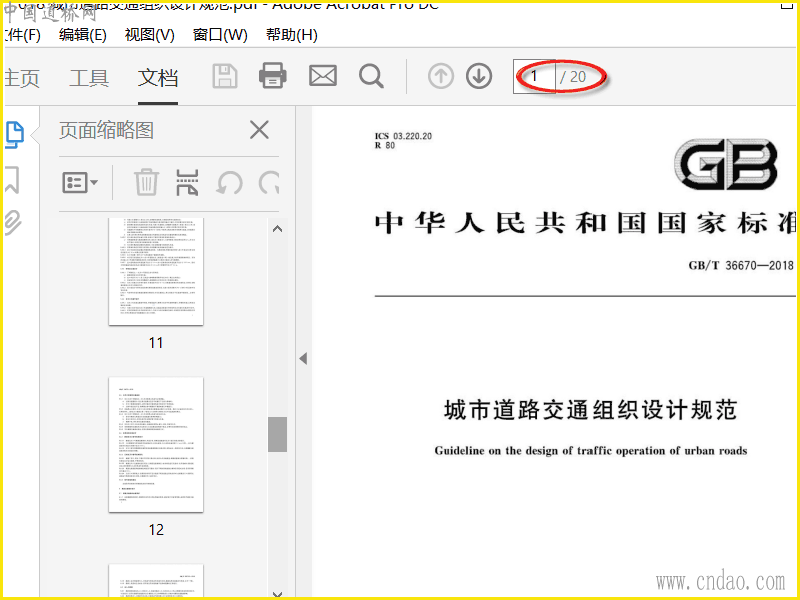This screenshot has height=600, width=800.
Task: Click the page number input field
Action: [x=534, y=77]
